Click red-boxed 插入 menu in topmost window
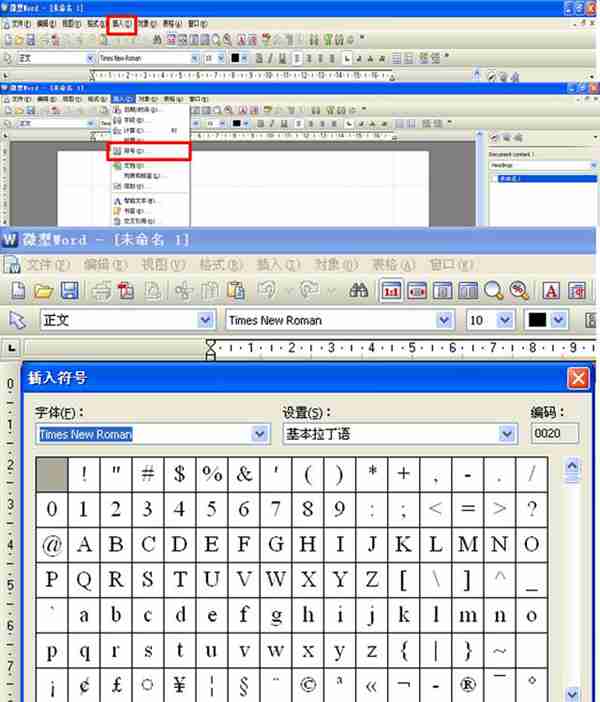 click(121, 24)
